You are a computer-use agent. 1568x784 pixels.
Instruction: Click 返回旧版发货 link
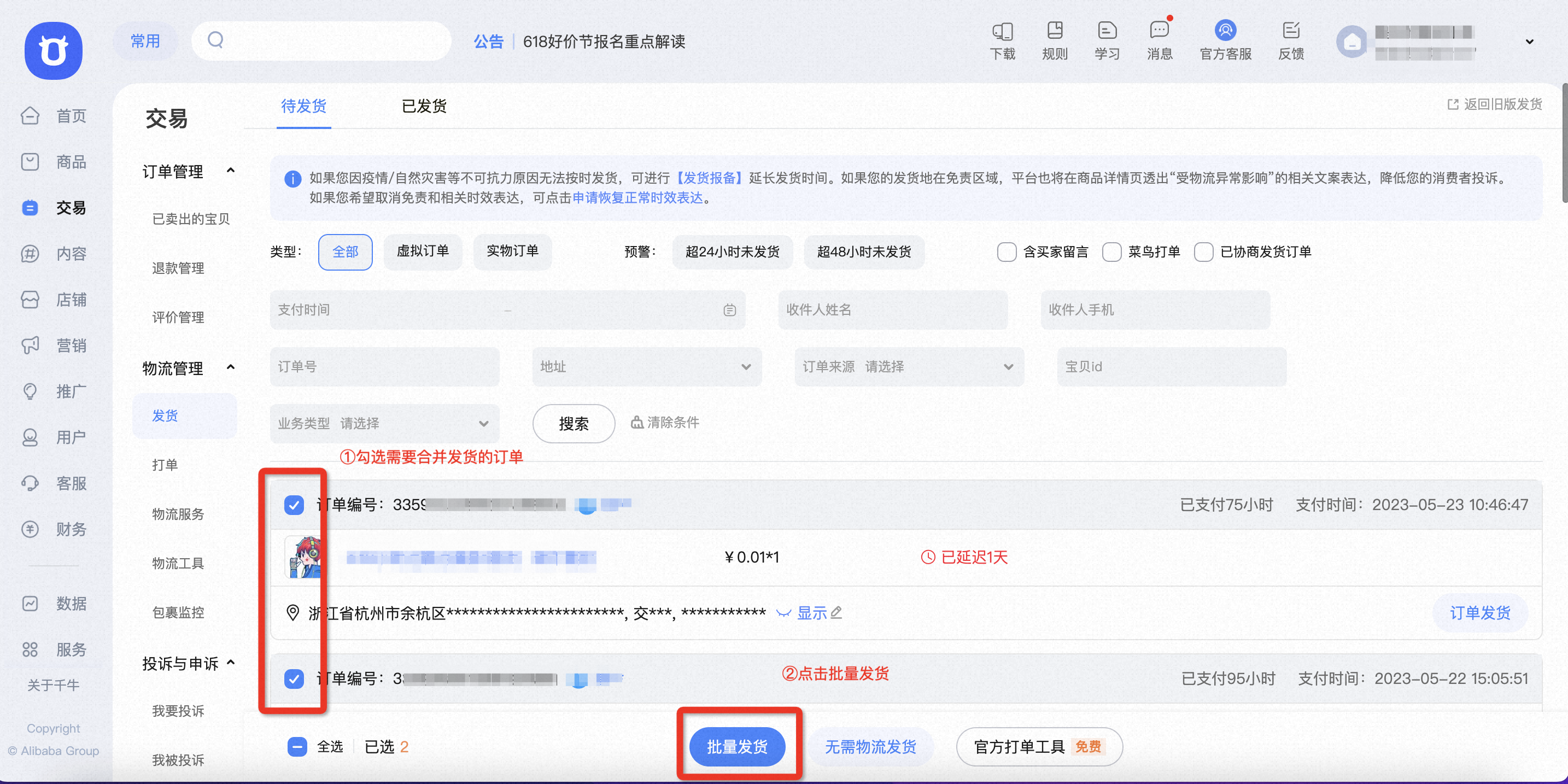click(x=1494, y=104)
